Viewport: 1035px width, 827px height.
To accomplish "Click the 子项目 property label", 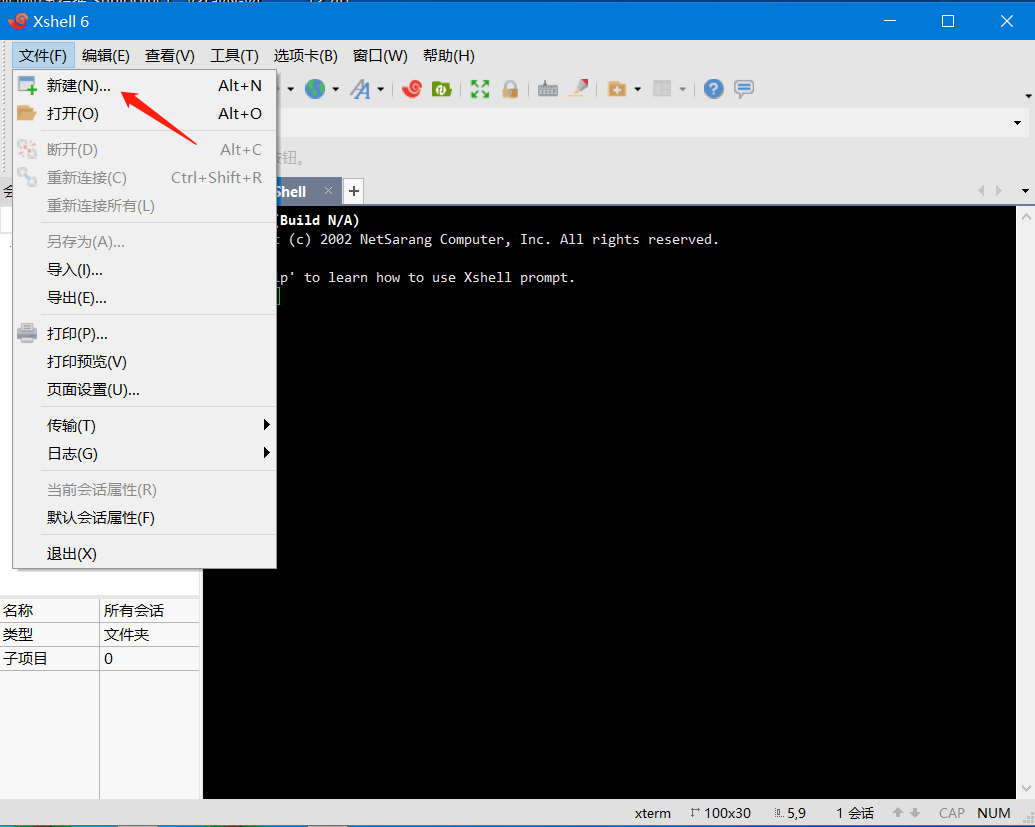I will point(25,659).
